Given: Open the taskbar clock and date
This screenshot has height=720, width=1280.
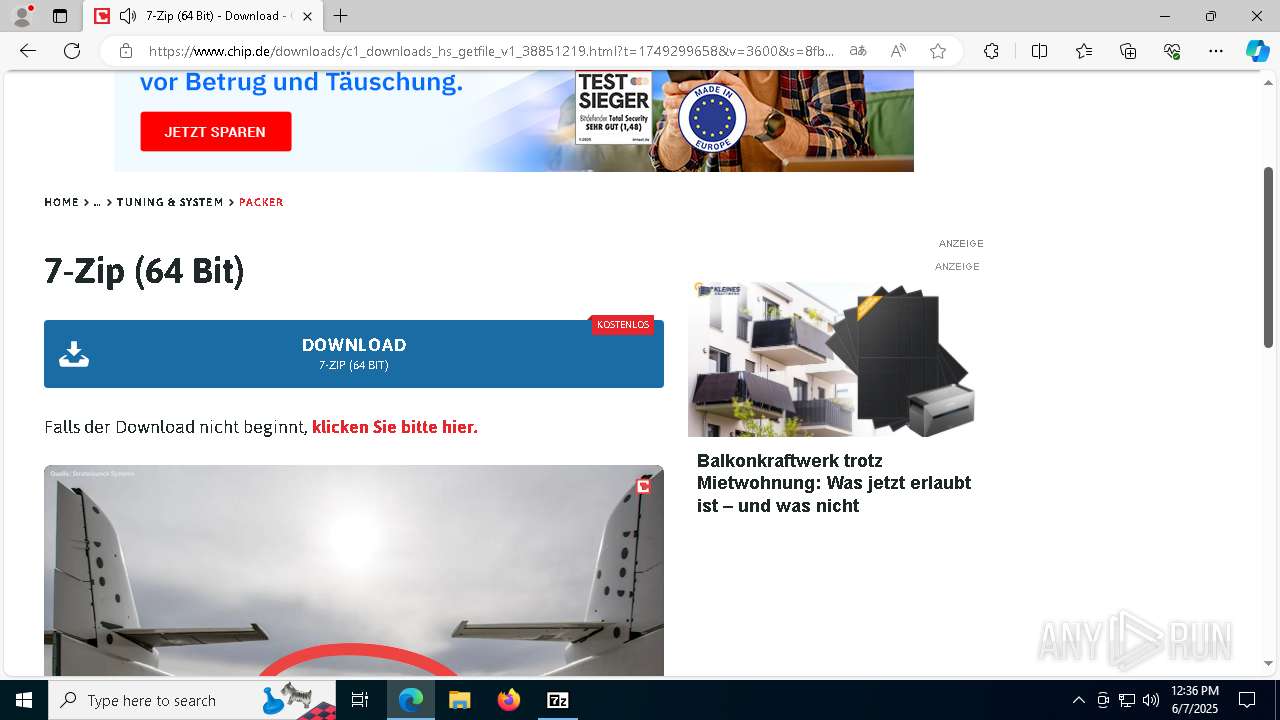Looking at the screenshot, I should (x=1195, y=700).
